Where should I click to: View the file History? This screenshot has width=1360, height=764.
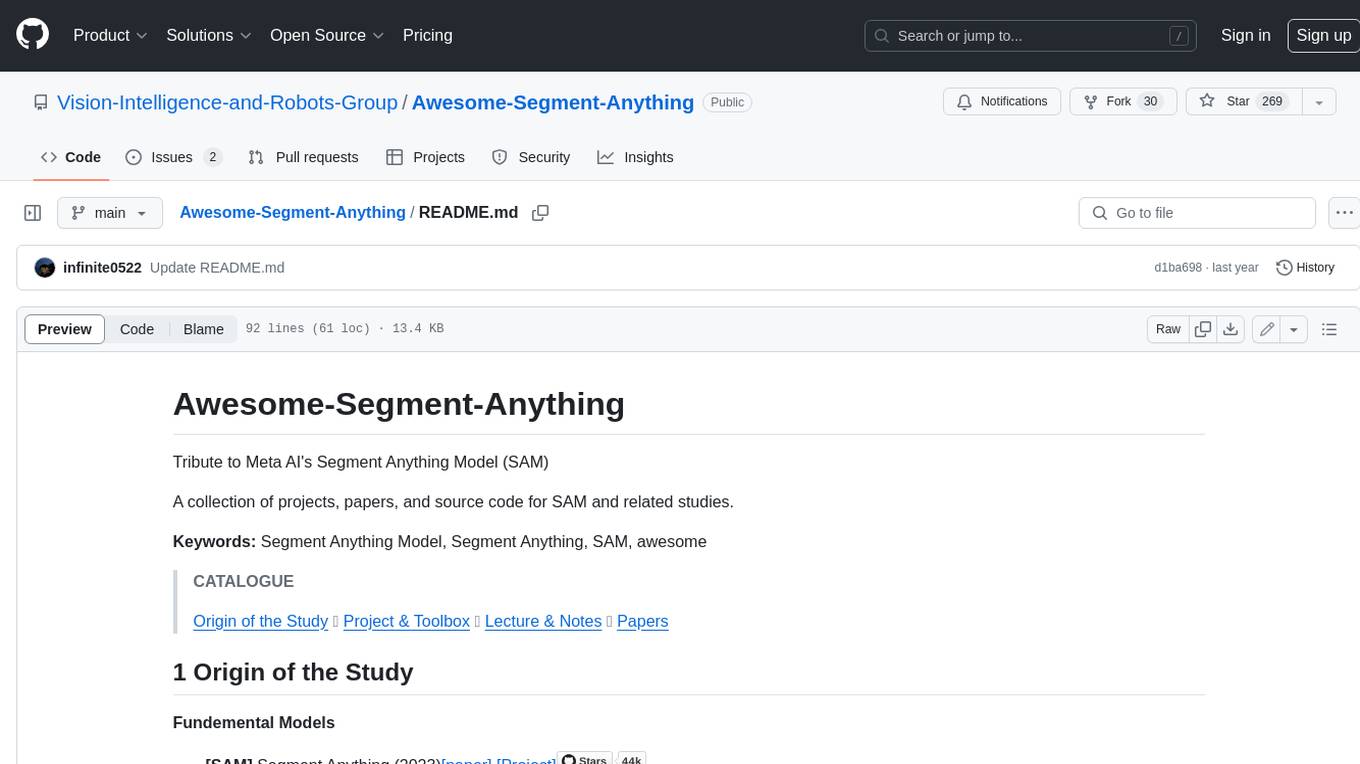[1305, 267]
